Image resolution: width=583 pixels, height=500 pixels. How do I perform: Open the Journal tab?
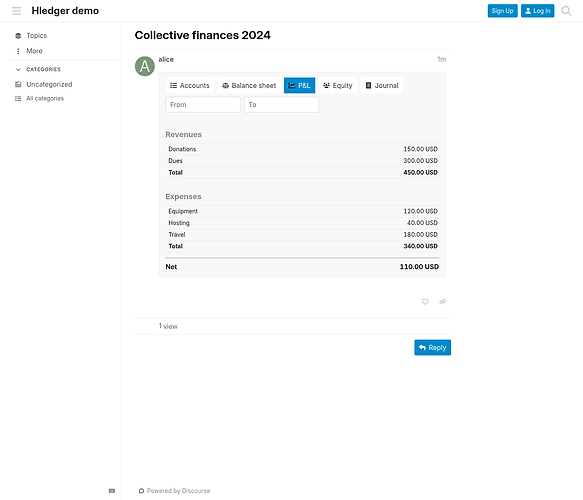pyautogui.click(x=382, y=86)
